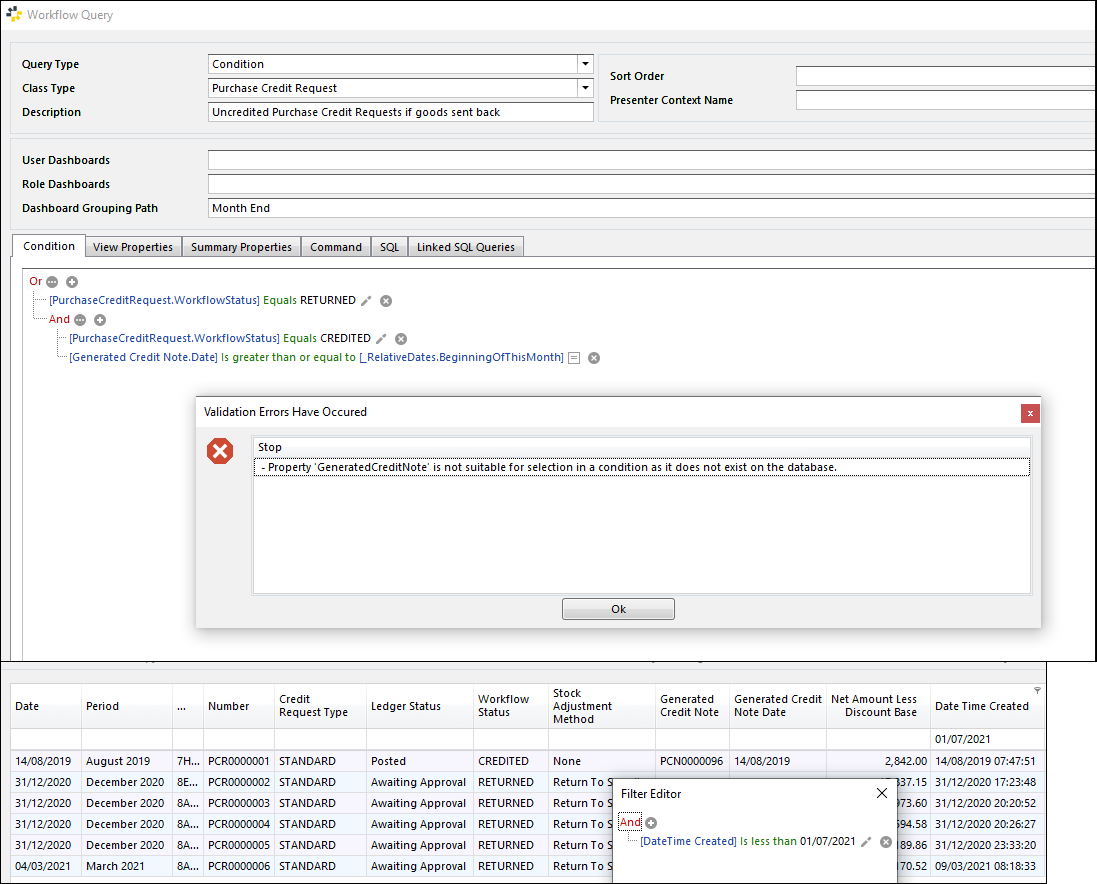
Task: Click the Presenter Context Name field
Action: (x=946, y=100)
